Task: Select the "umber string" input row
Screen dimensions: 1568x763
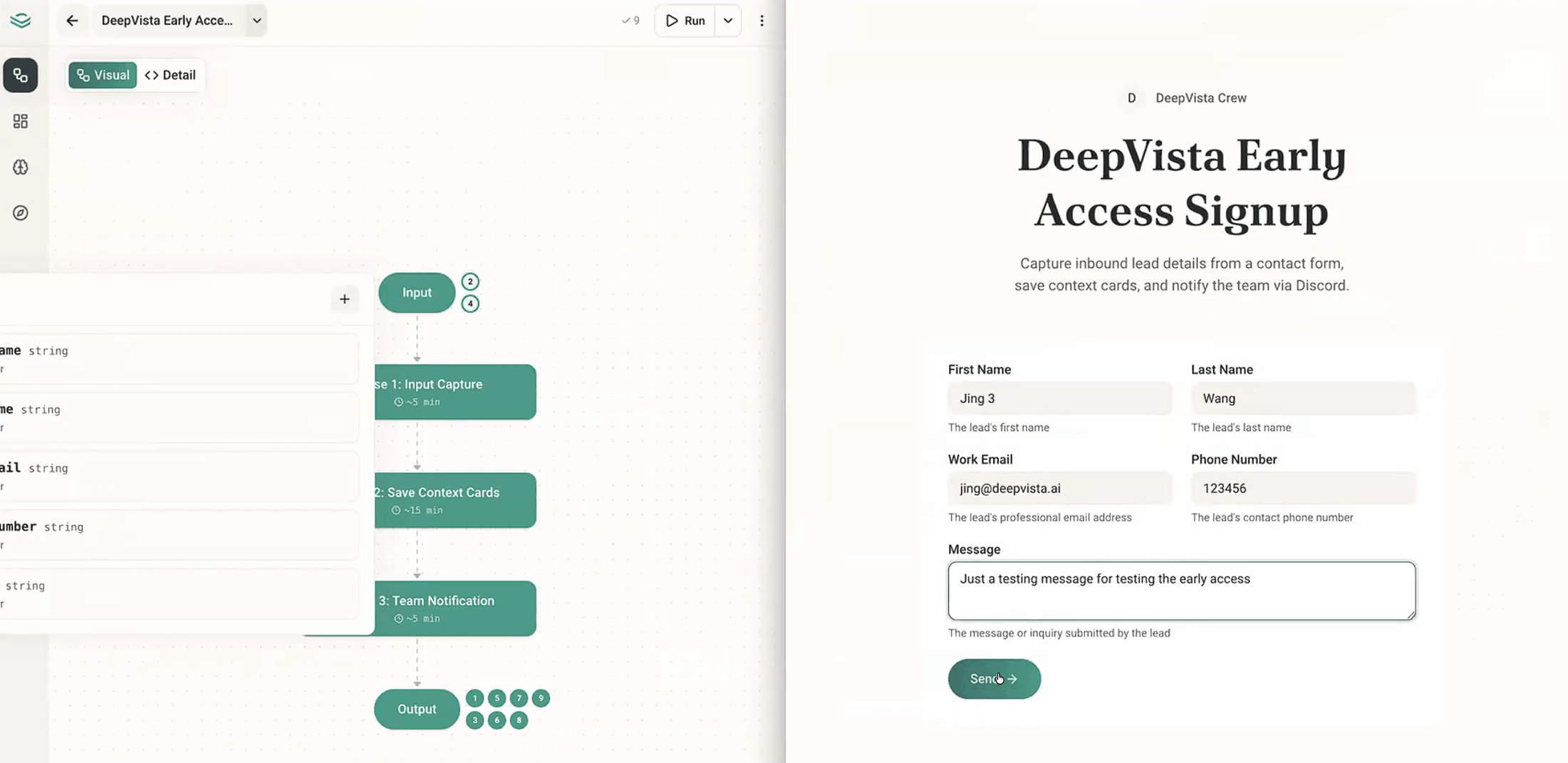Action: [x=178, y=535]
